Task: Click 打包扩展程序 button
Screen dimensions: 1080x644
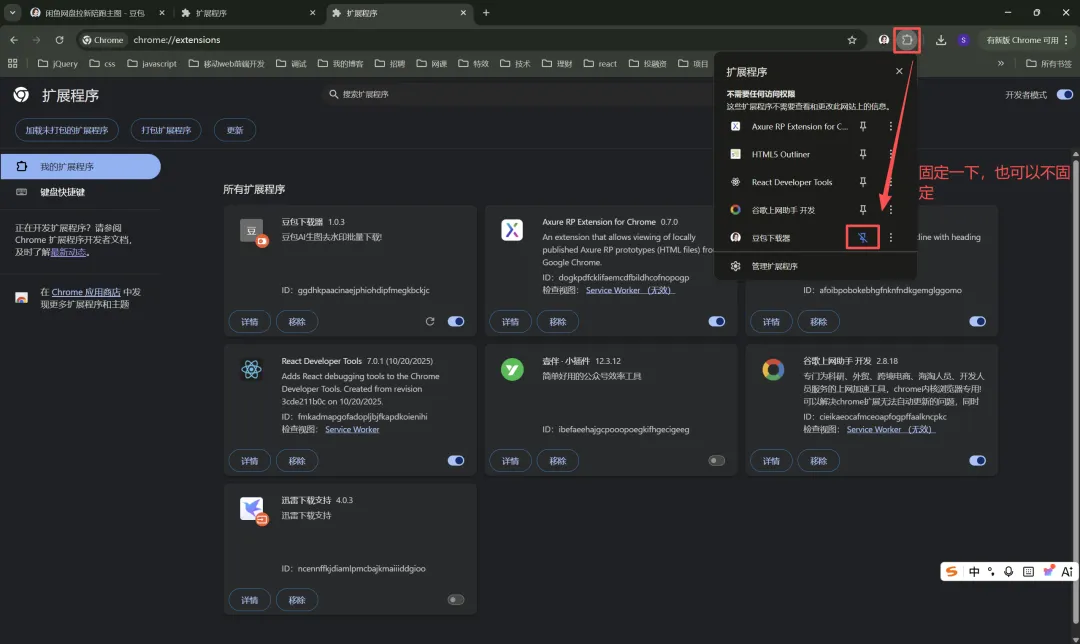Action: 166,130
